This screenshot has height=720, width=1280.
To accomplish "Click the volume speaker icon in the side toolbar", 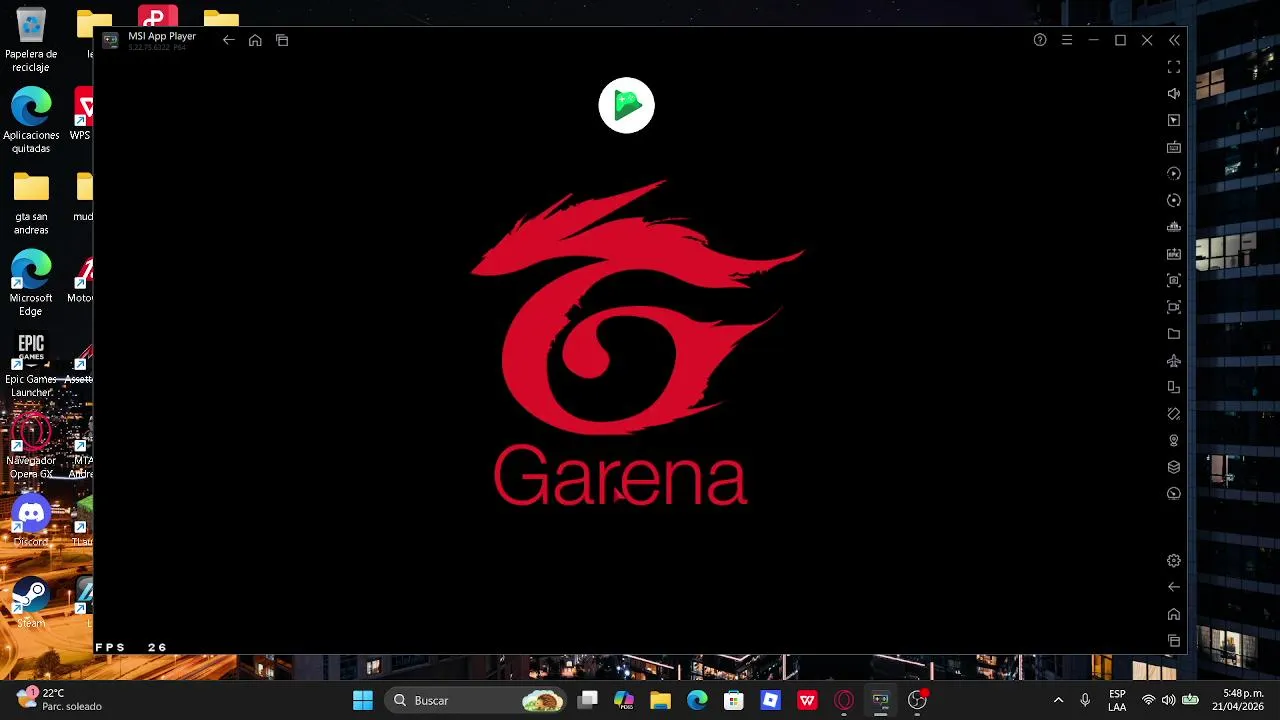I will tap(1174, 93).
